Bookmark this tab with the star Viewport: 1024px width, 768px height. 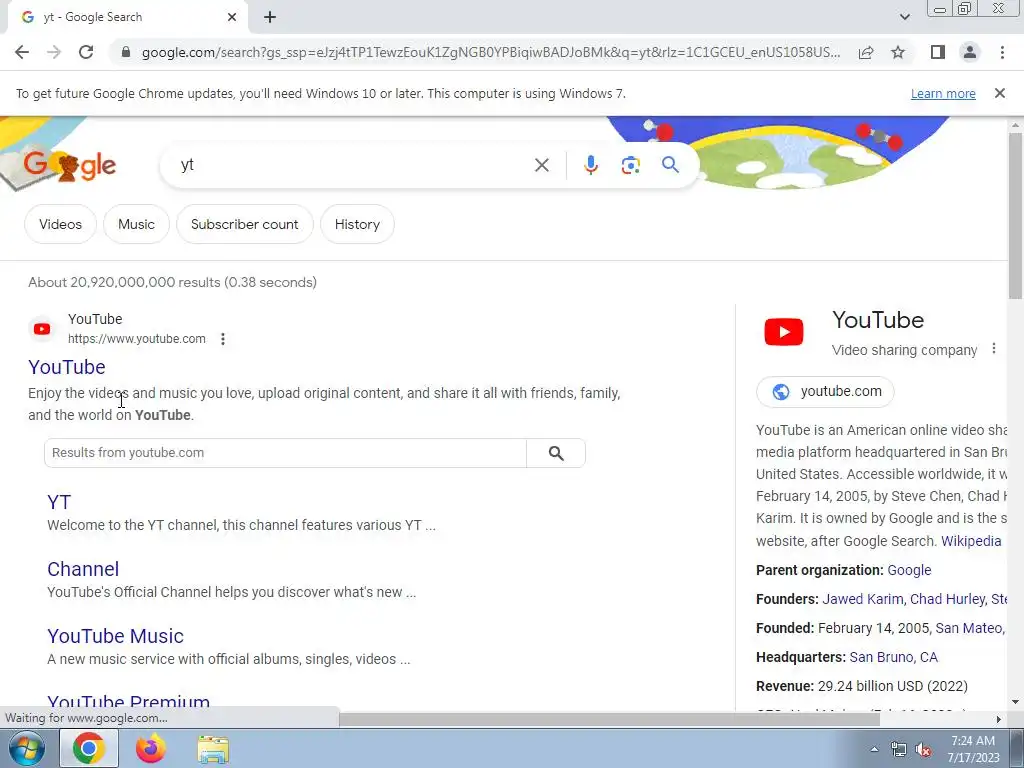tap(898, 52)
